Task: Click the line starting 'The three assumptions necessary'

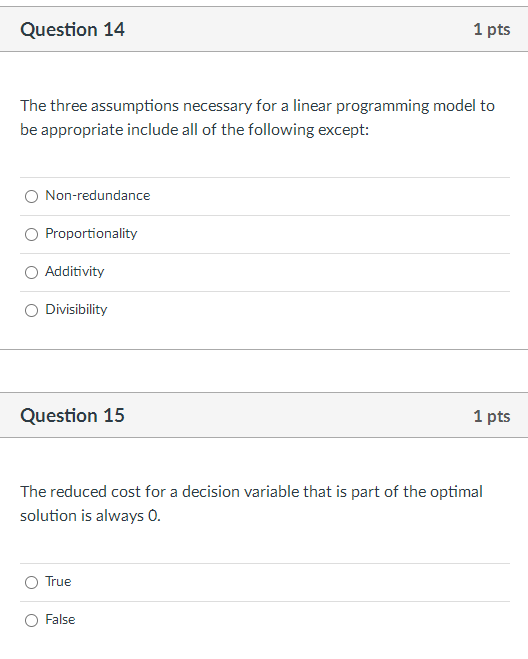Action: click(257, 106)
